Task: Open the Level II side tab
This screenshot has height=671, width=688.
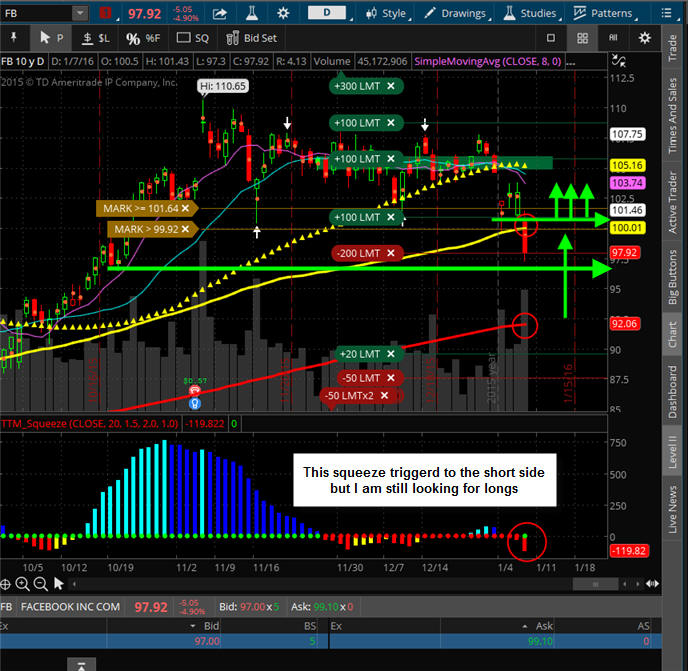Action: 672,452
